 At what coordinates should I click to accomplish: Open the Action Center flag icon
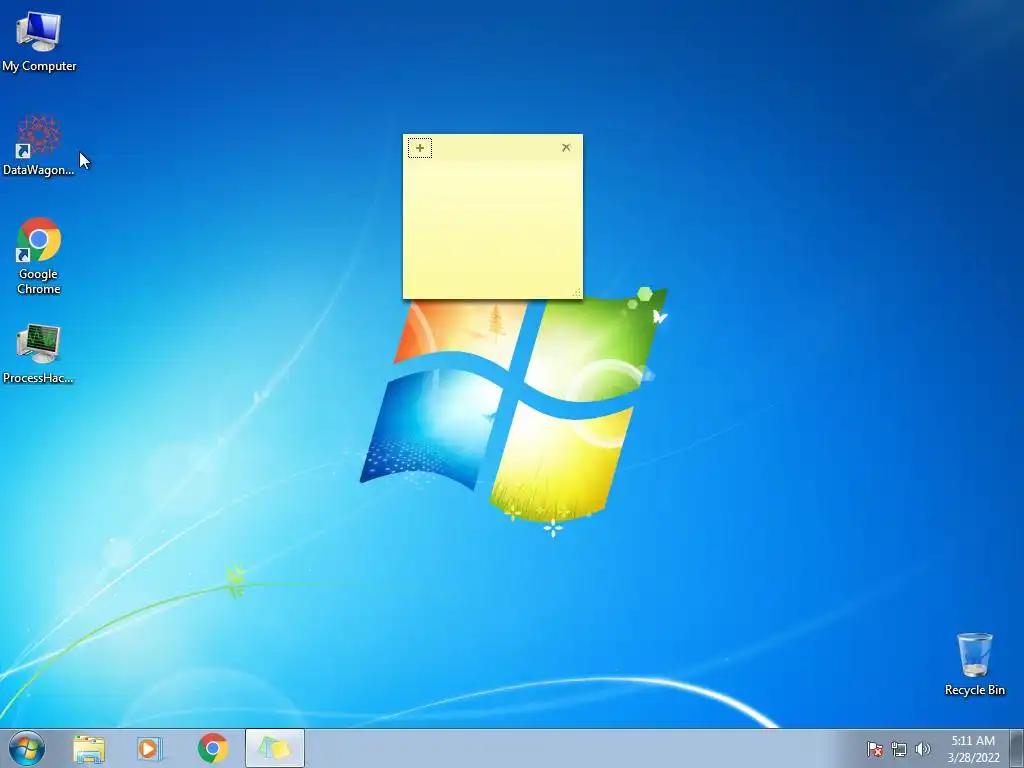(875, 749)
